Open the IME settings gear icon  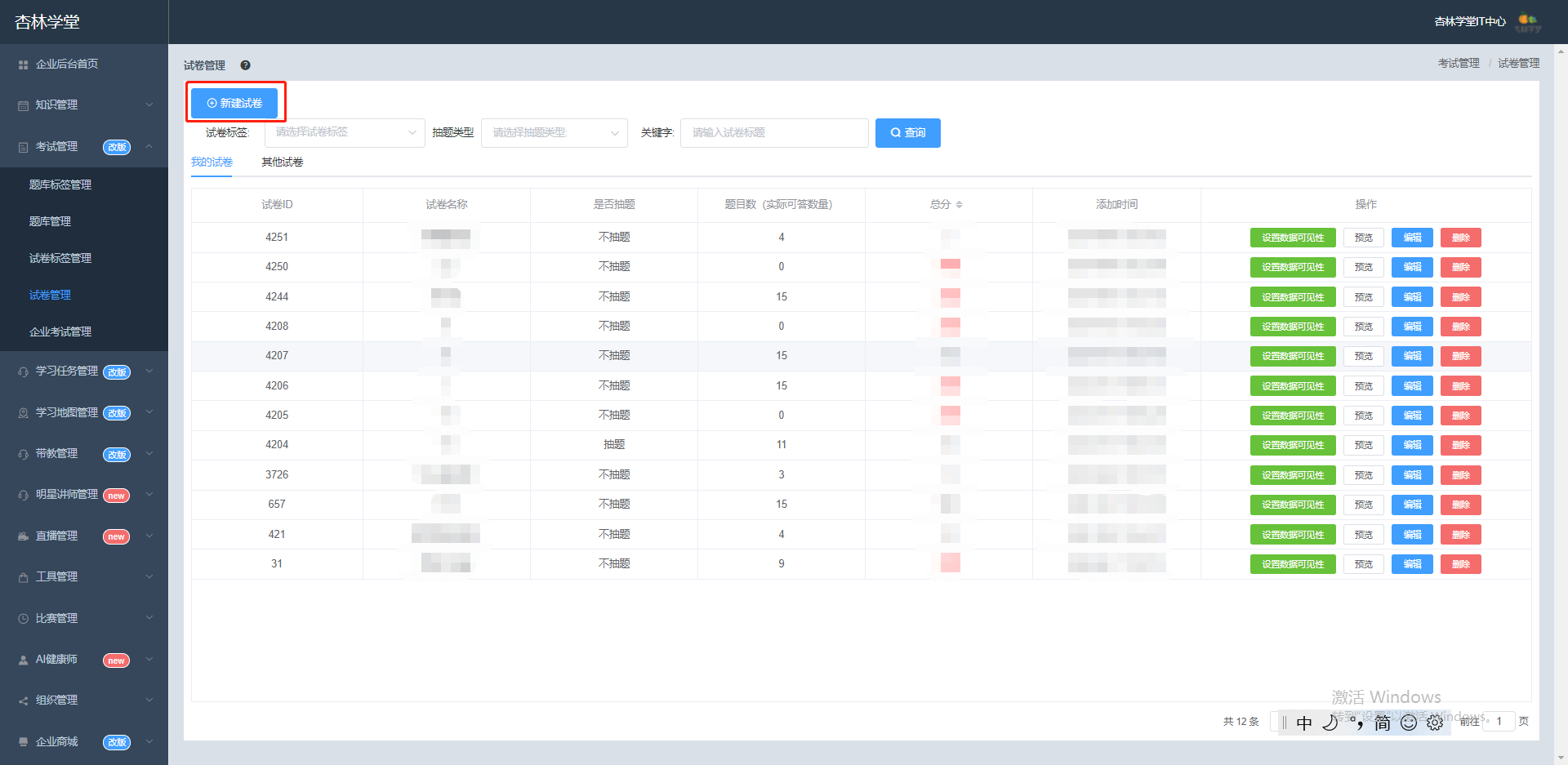point(1435,723)
